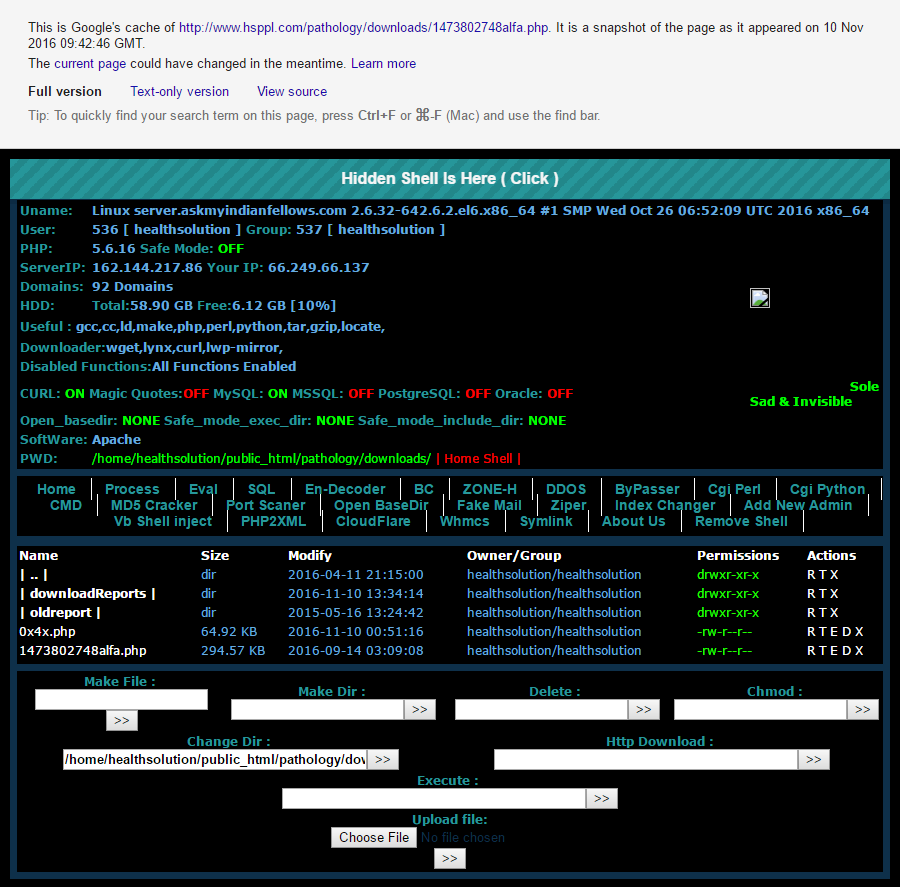Click the 1473802748alfa.php file name
This screenshot has height=887, width=900.
(x=83, y=650)
